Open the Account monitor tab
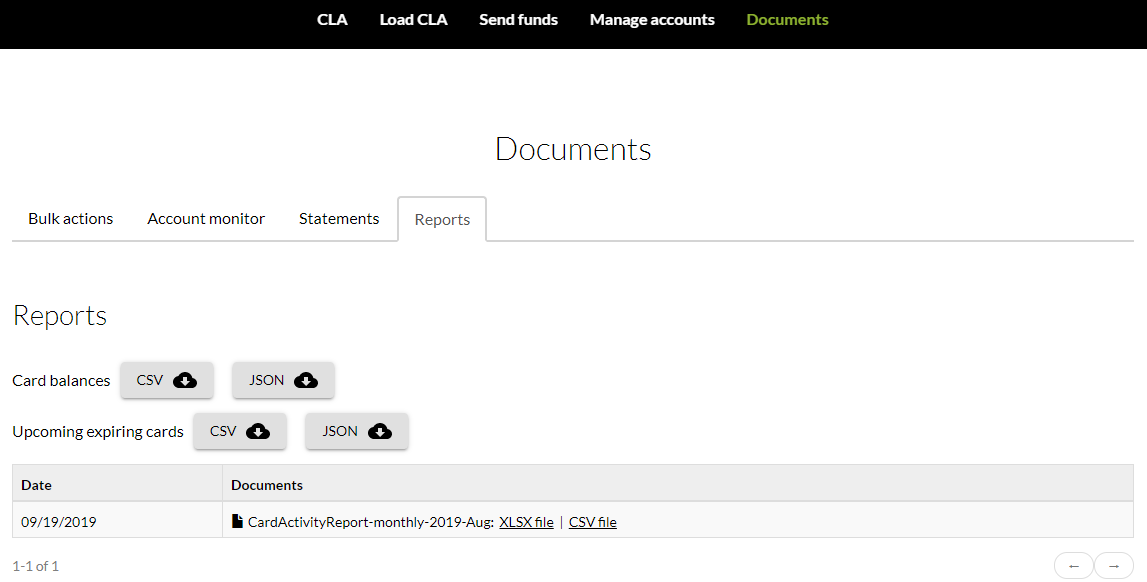 [x=206, y=219]
